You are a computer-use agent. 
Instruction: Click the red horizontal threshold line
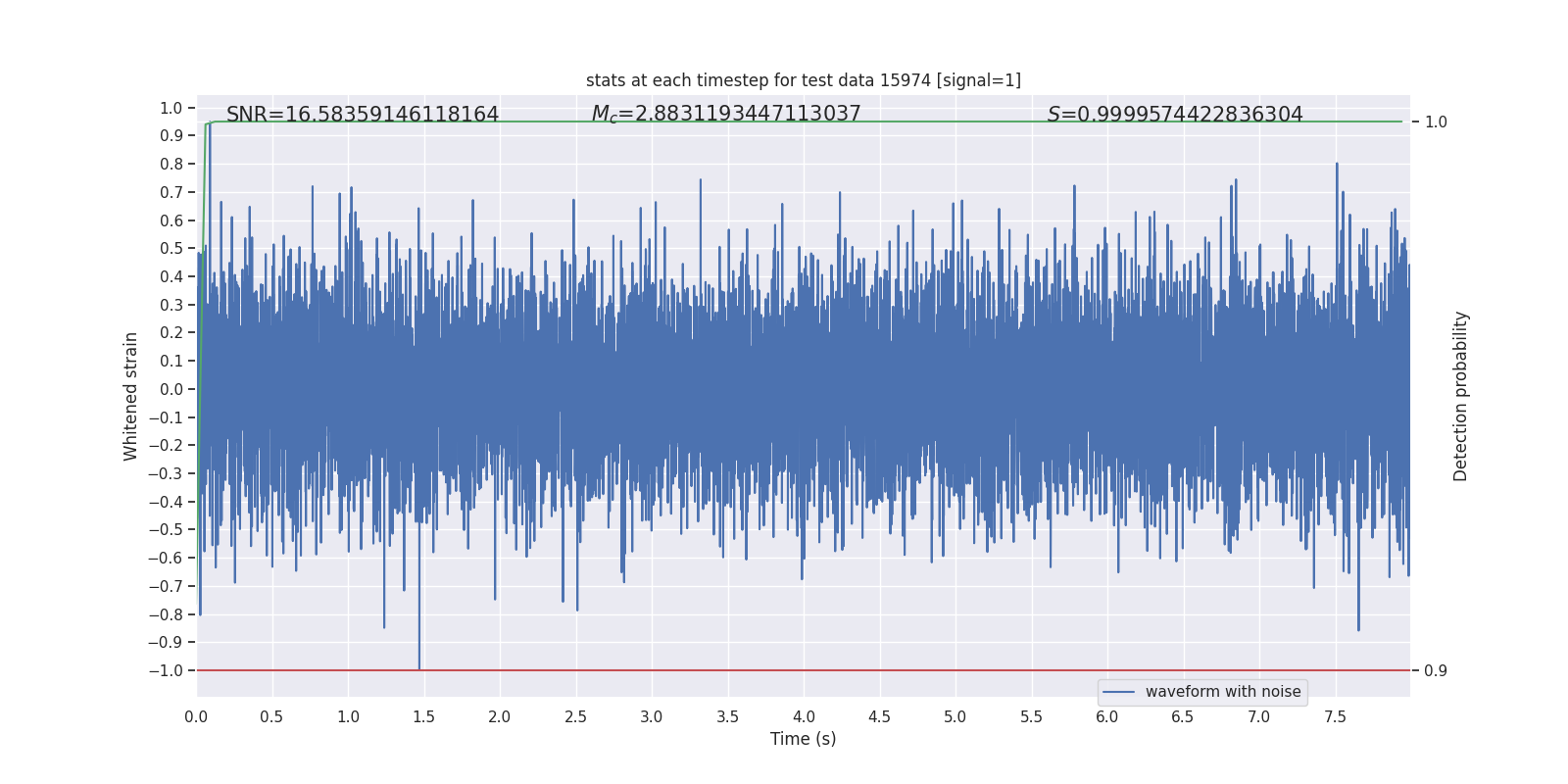pos(804,670)
